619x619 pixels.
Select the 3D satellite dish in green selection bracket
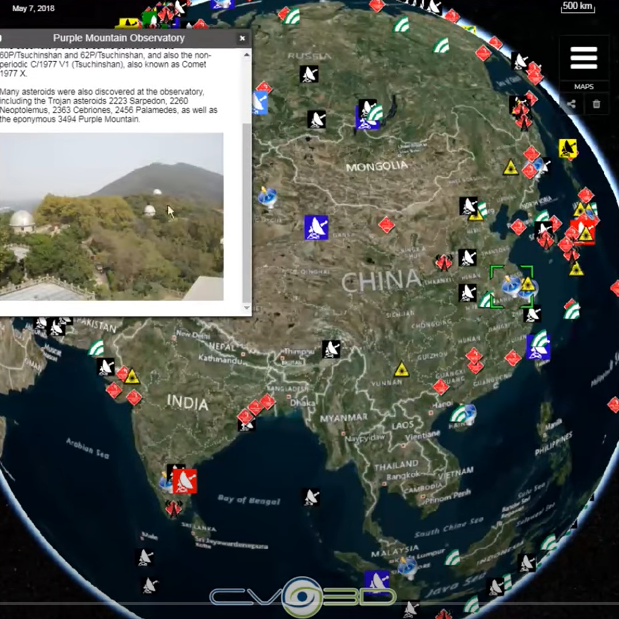point(511,285)
